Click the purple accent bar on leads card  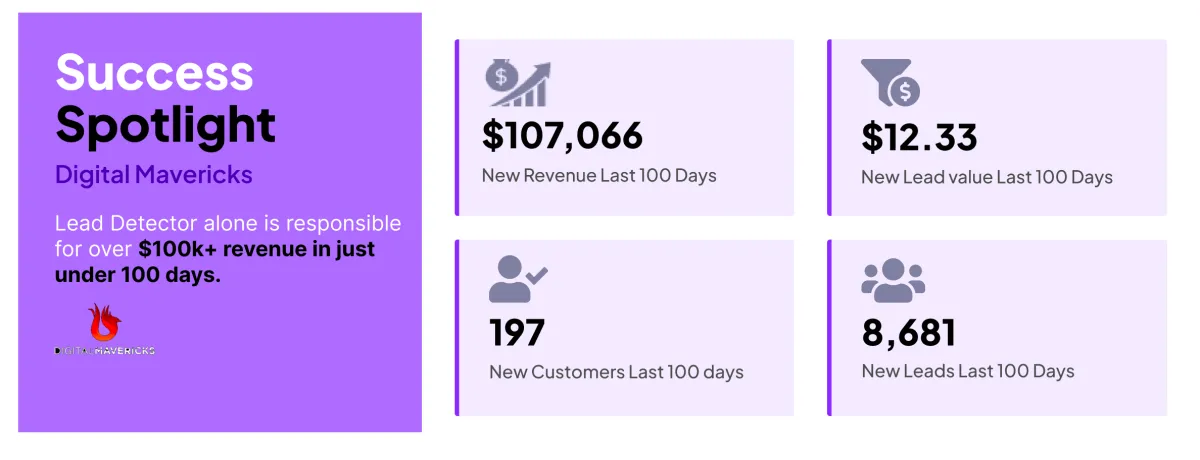pos(829,327)
